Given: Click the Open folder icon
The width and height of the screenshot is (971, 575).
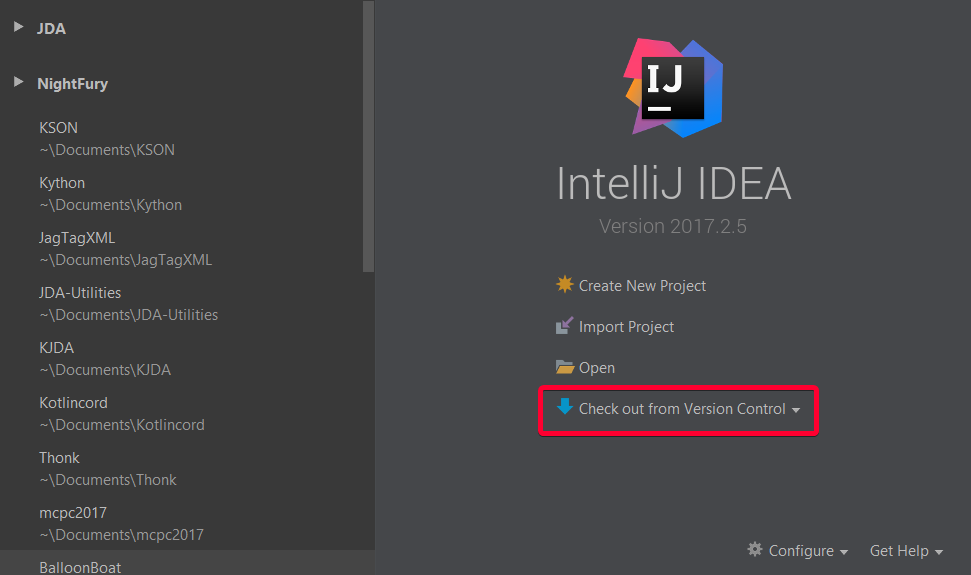Looking at the screenshot, I should [x=565, y=367].
